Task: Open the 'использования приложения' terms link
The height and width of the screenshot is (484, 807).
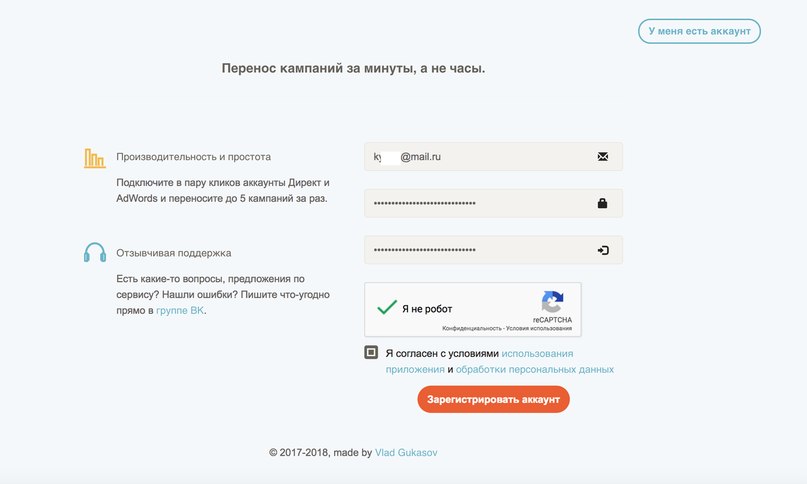Action: (x=479, y=361)
